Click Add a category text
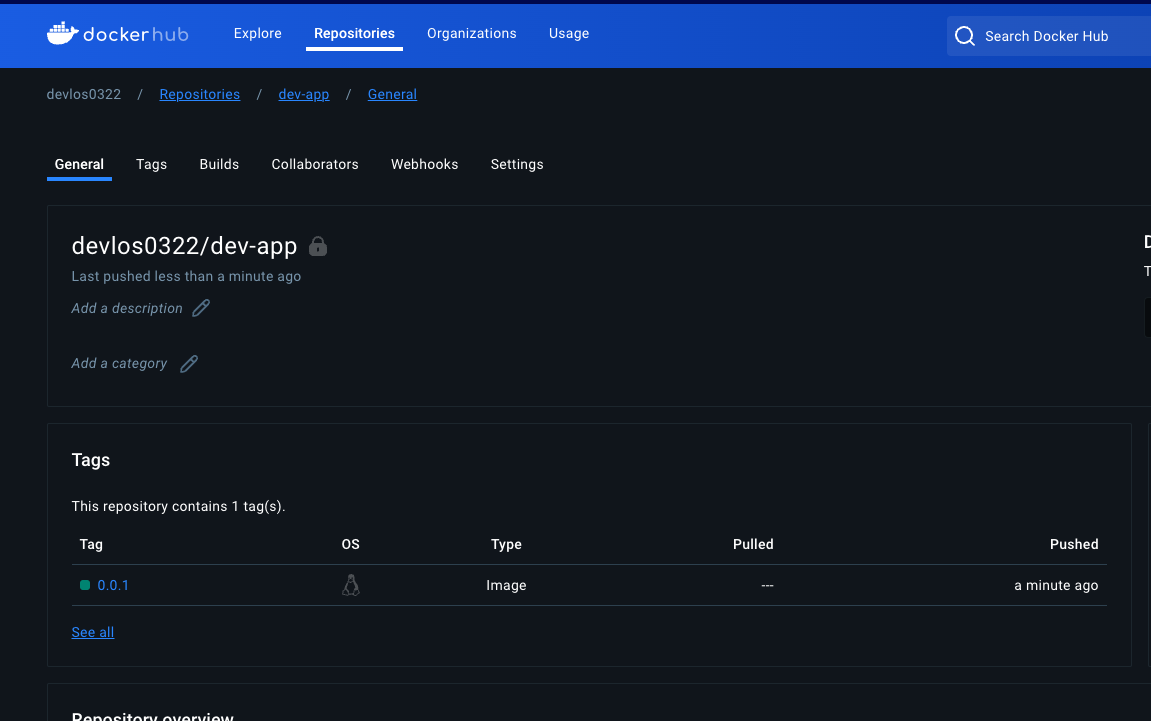Viewport: 1151px width, 721px height. pos(119,363)
